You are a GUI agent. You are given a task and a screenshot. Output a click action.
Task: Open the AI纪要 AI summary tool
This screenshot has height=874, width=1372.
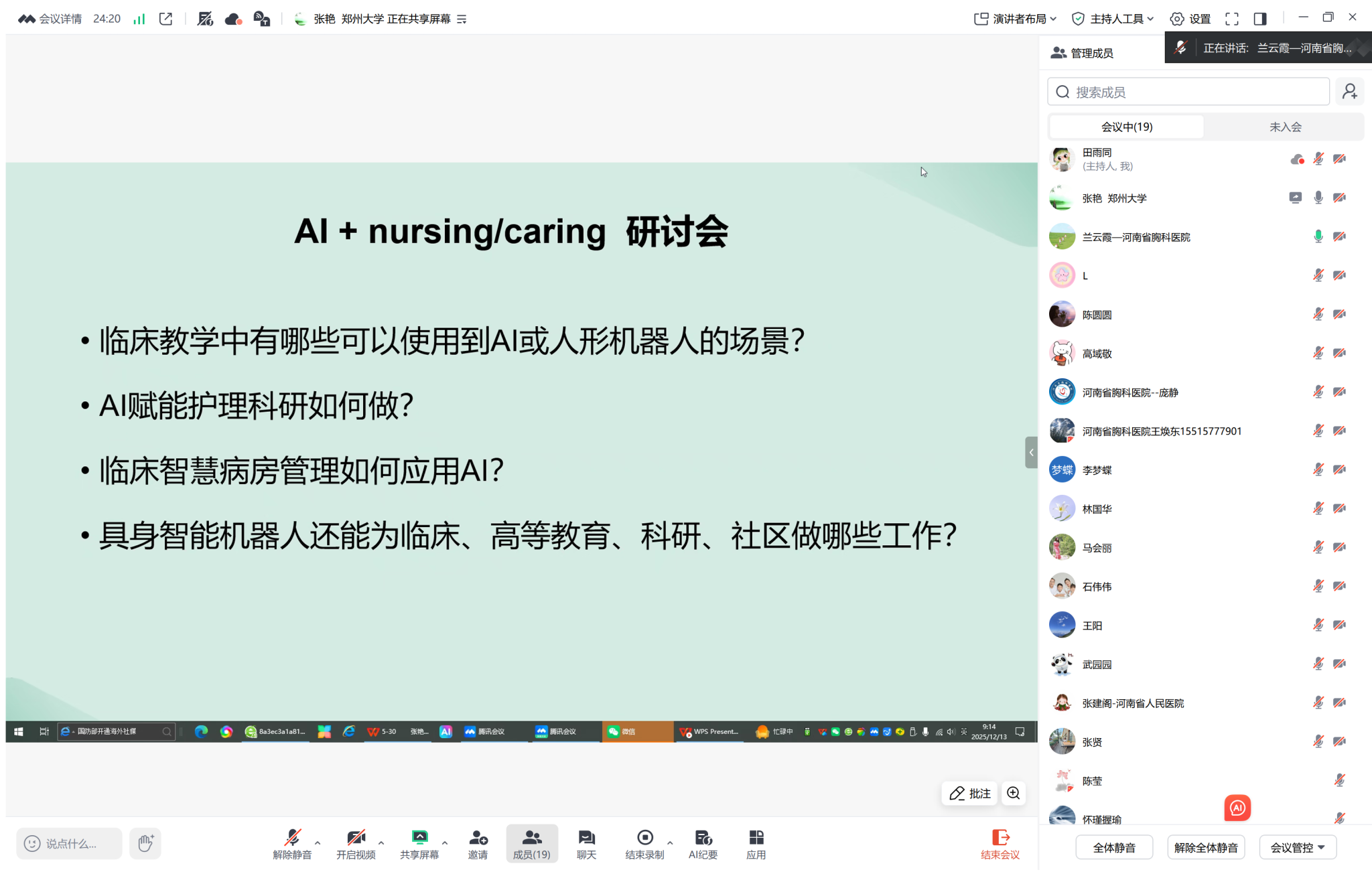click(x=703, y=844)
